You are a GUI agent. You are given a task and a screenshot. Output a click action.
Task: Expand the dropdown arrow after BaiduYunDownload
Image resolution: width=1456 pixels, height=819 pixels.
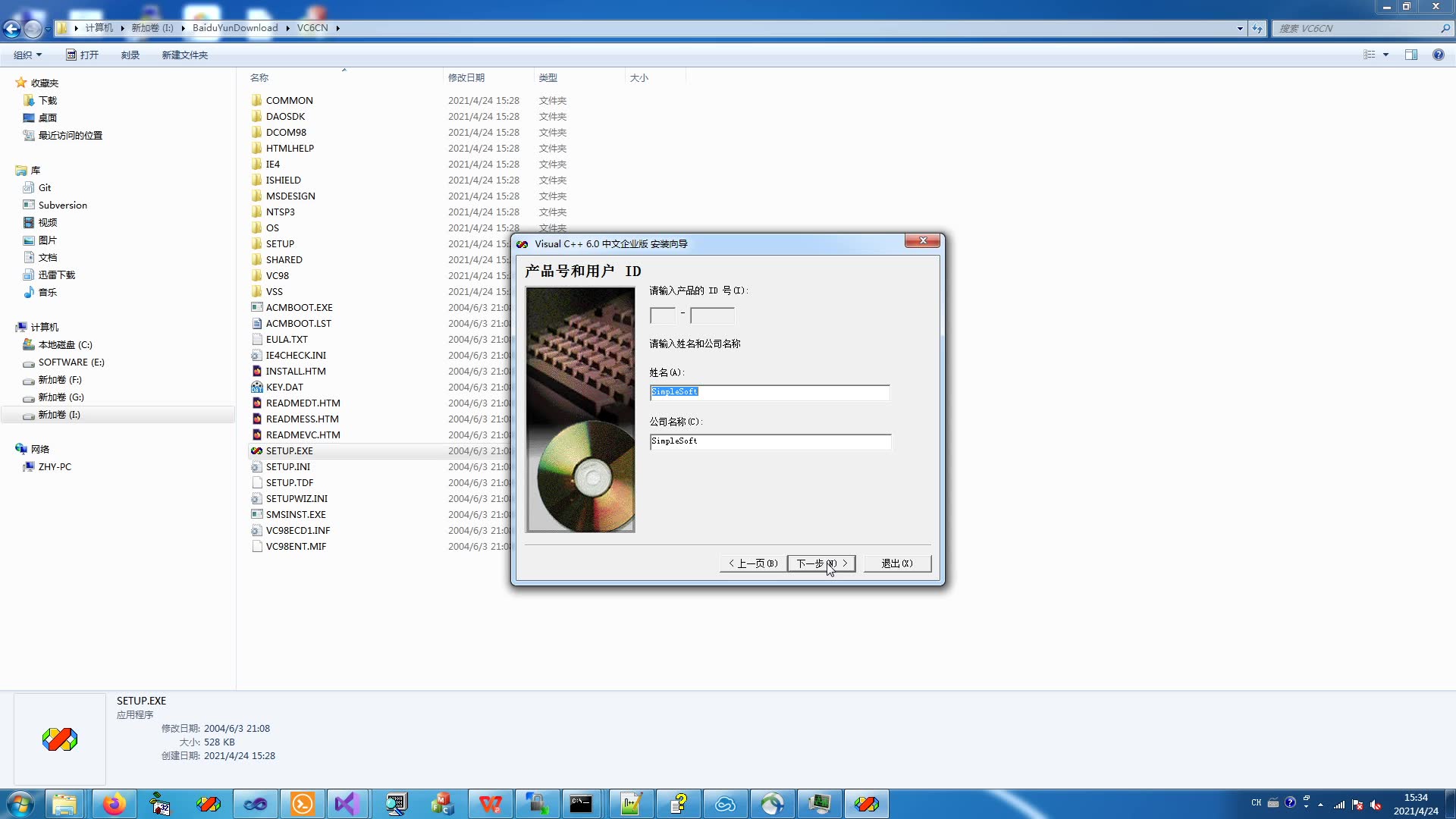pyautogui.click(x=287, y=28)
